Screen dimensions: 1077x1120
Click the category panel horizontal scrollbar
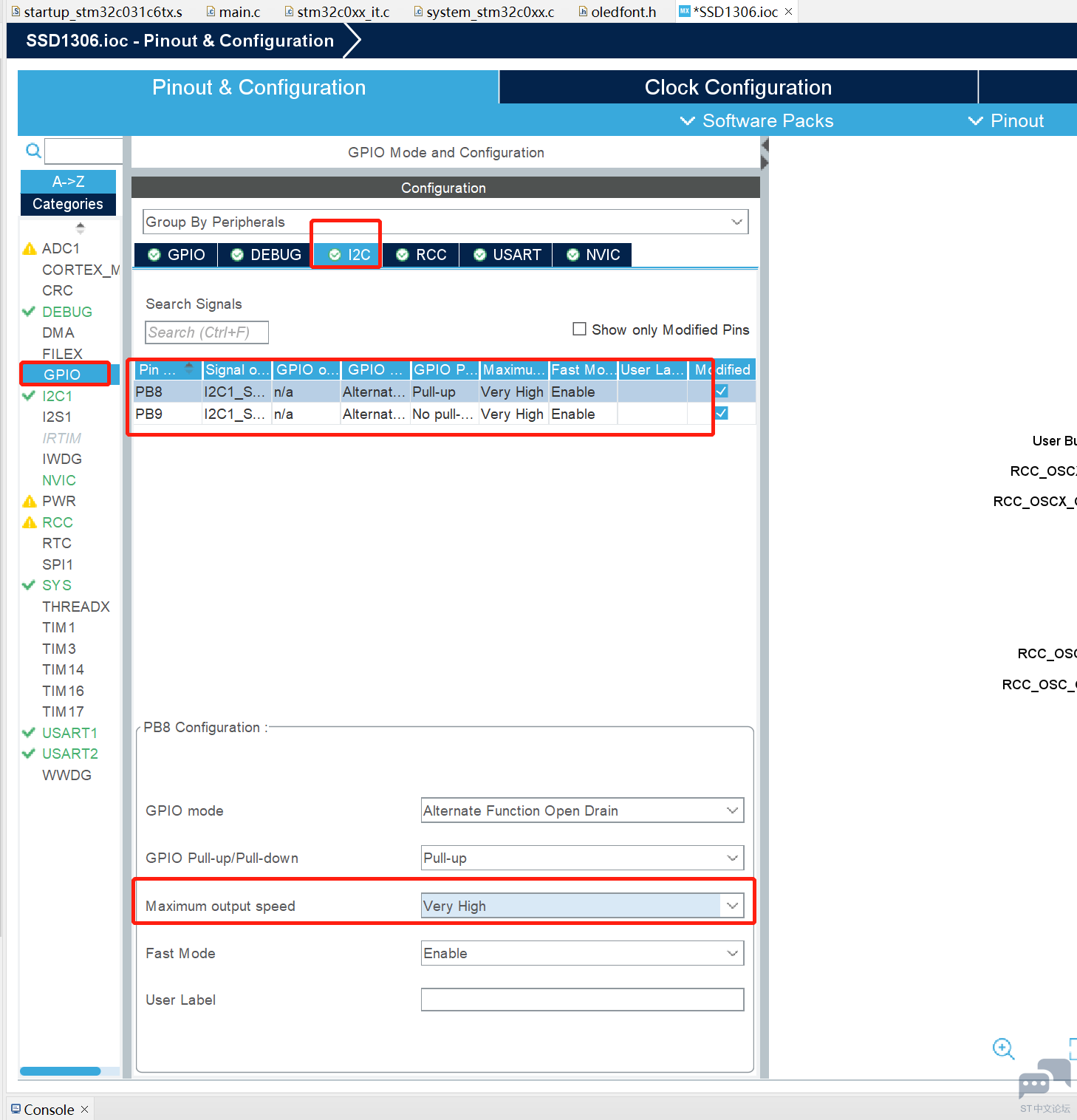[x=61, y=1071]
